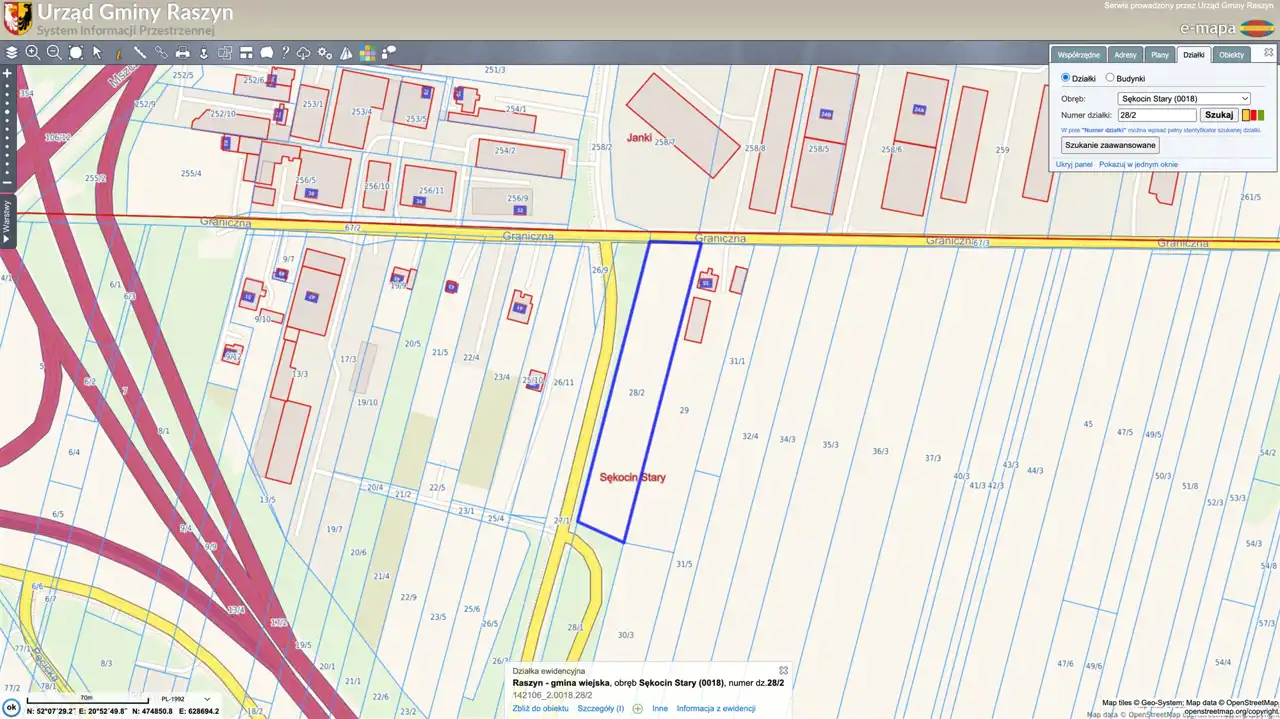The width and height of the screenshot is (1280, 719).
Task: Activate the object info tool
Action: coord(118,52)
